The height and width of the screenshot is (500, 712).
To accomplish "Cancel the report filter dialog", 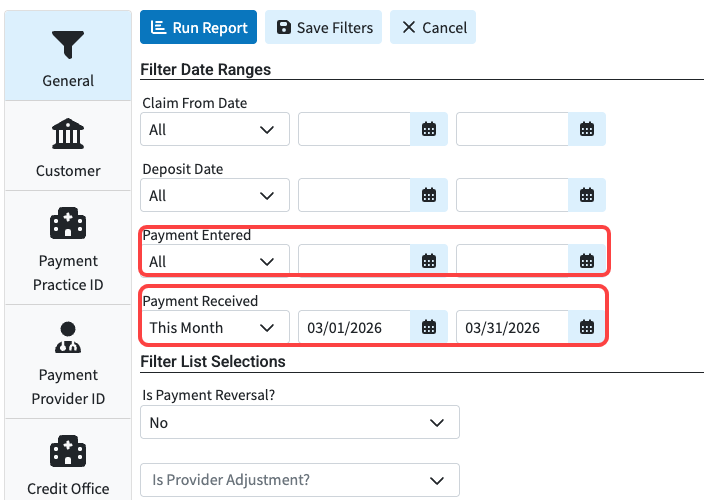I will [433, 28].
